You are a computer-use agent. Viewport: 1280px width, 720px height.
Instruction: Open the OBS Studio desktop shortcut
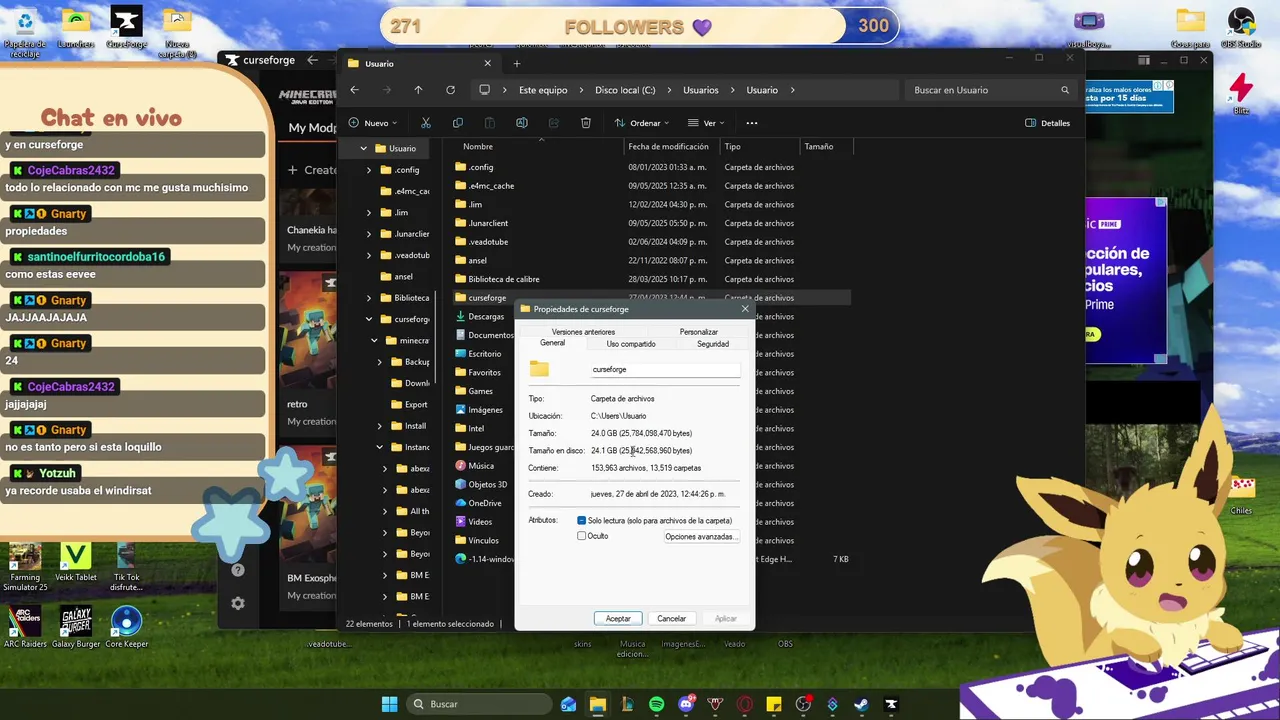1241,29
